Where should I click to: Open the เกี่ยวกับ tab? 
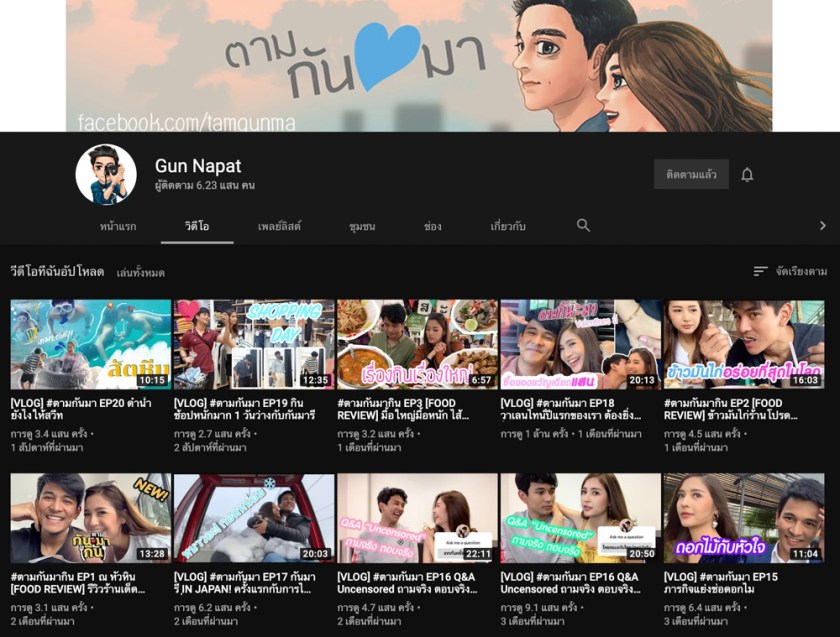point(508,227)
